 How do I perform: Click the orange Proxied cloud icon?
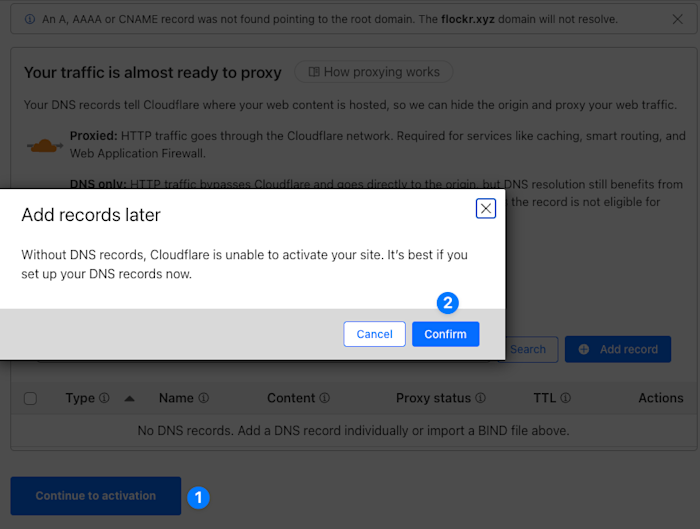click(x=45, y=146)
